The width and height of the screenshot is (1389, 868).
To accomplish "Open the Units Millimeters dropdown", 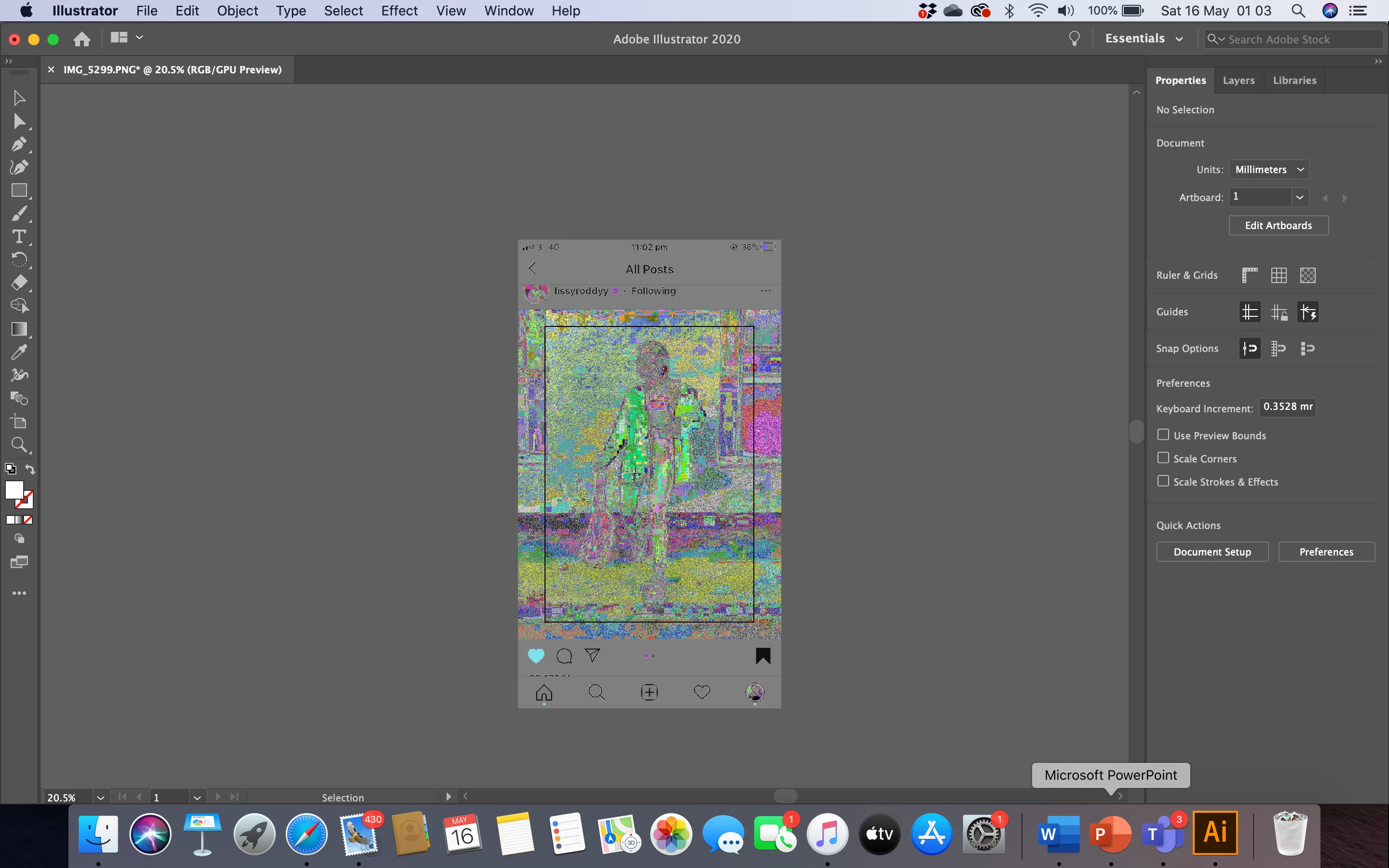I will point(1268,169).
